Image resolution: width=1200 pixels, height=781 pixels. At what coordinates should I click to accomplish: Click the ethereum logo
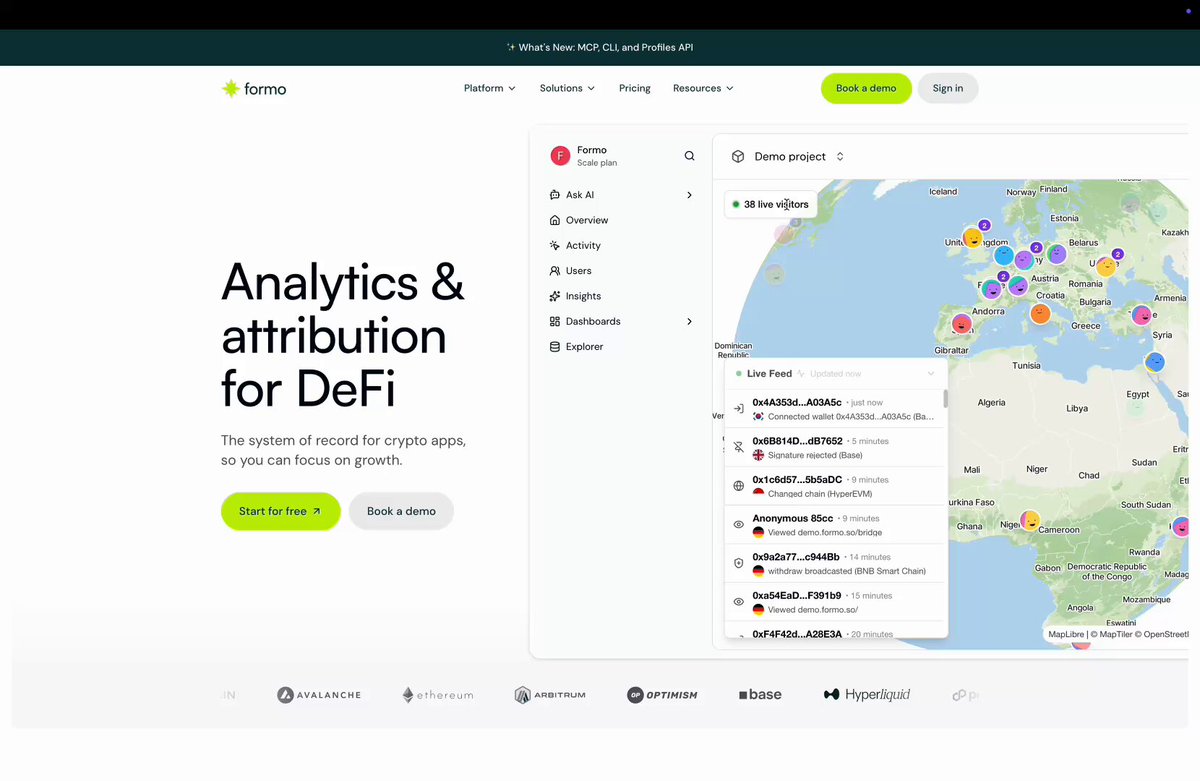pyautogui.click(x=438, y=695)
